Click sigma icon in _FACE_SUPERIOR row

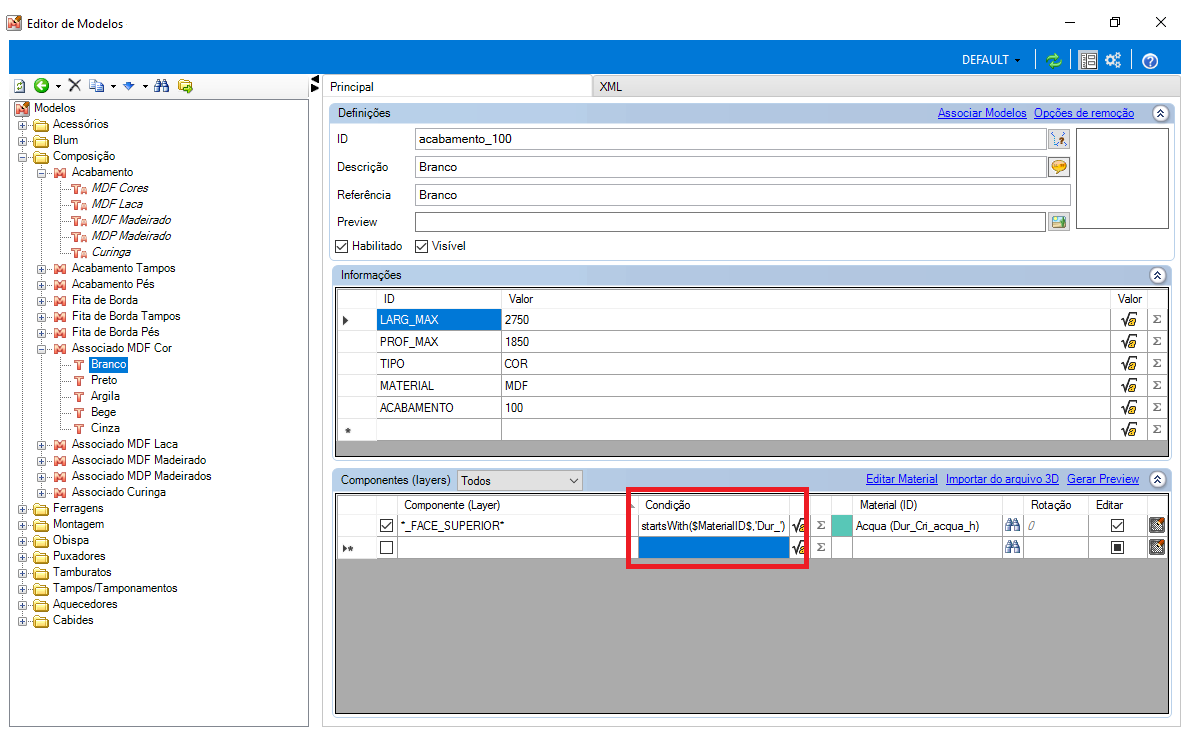tap(821, 526)
